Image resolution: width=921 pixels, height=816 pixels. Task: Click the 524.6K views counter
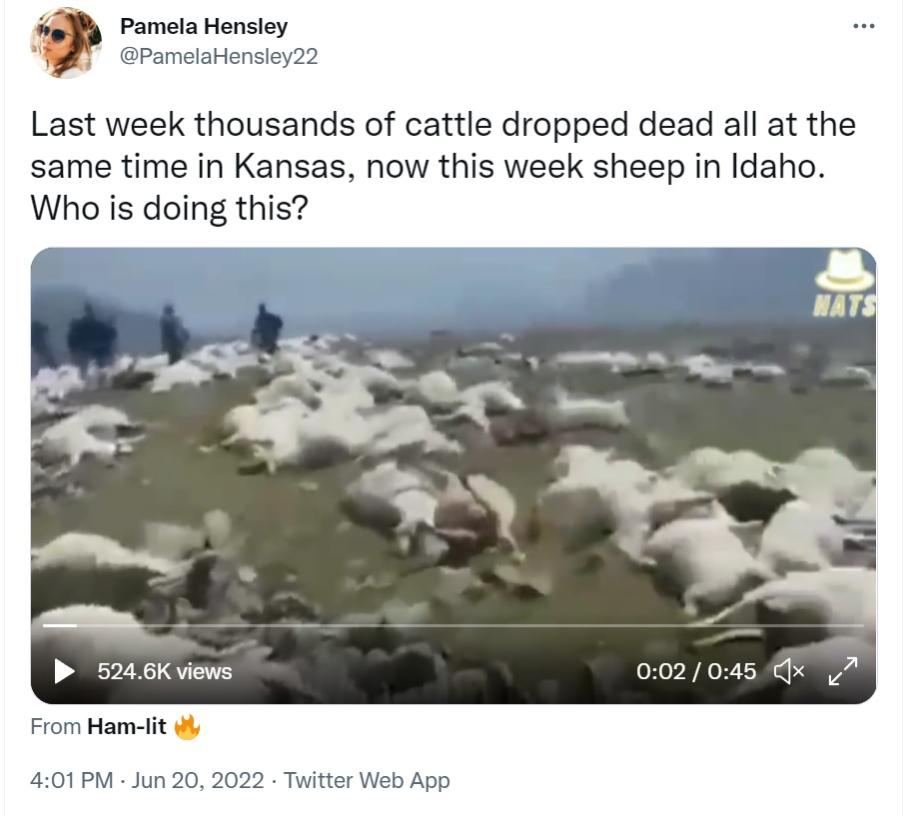click(164, 671)
